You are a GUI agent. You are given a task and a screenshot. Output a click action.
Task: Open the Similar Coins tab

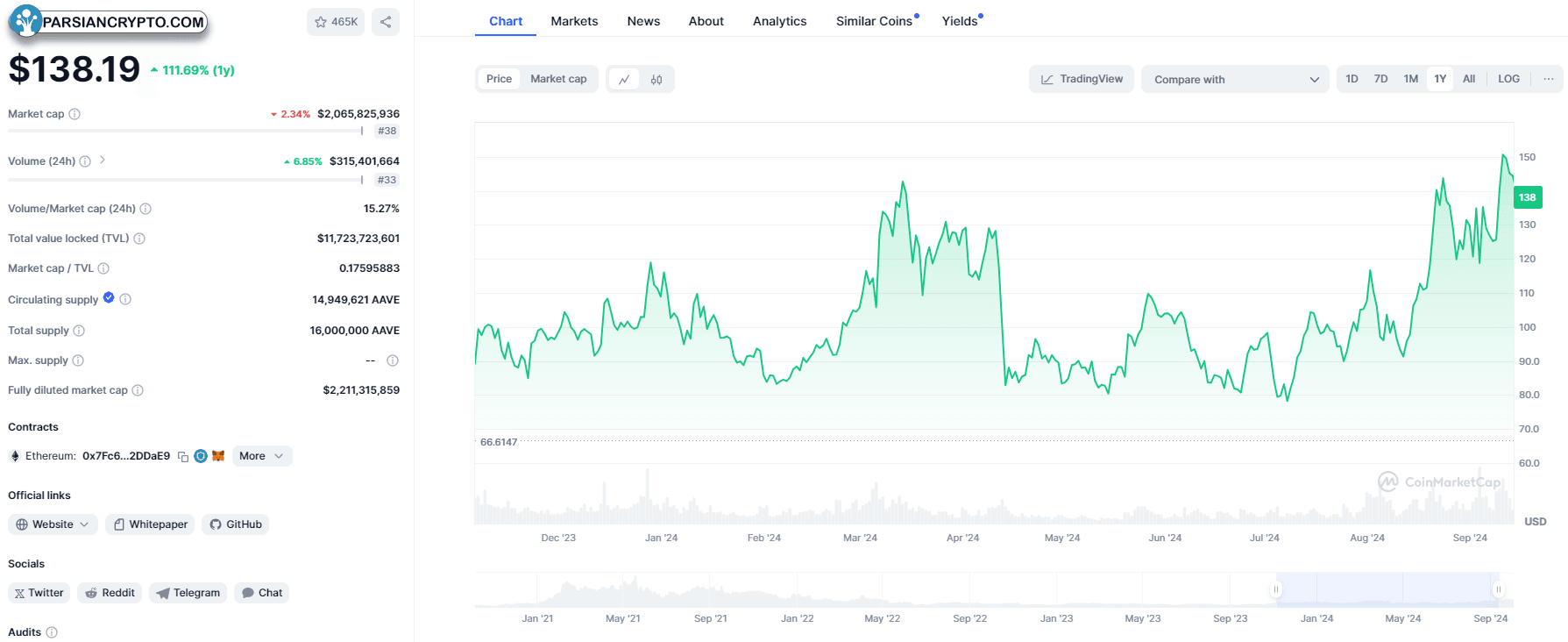coord(876,21)
